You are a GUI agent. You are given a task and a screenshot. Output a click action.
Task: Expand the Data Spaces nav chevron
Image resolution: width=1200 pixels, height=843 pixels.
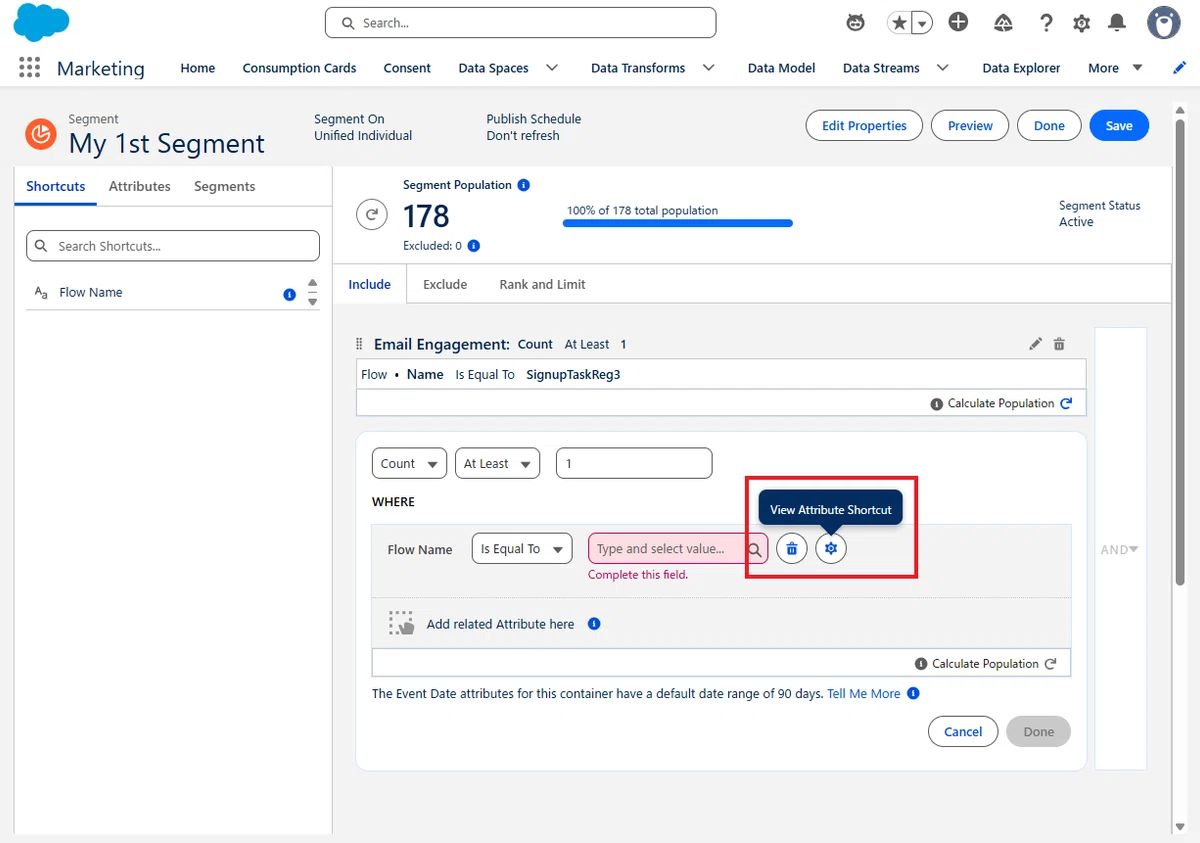click(x=552, y=68)
